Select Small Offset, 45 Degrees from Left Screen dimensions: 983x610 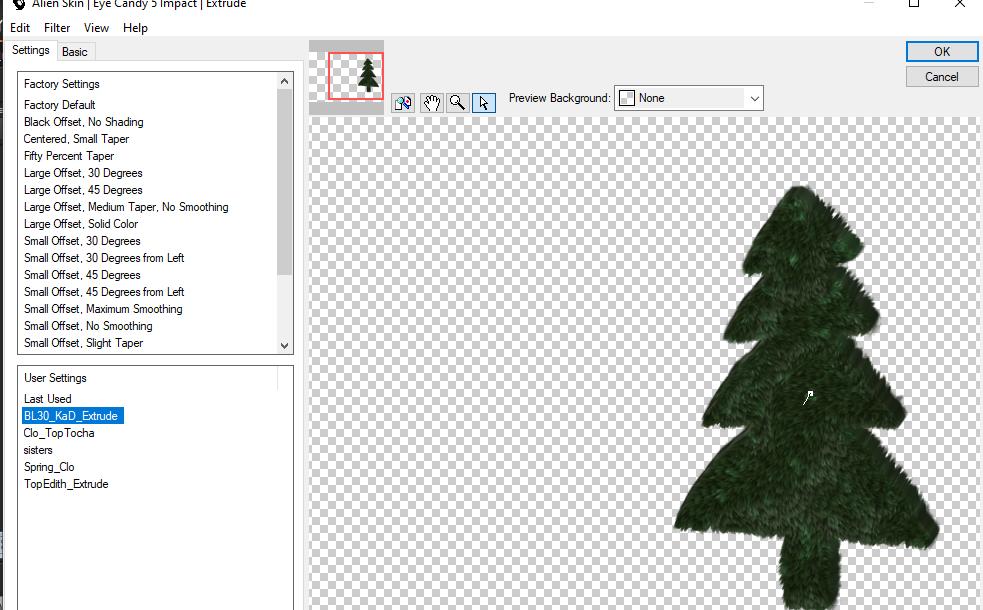[x=104, y=292]
